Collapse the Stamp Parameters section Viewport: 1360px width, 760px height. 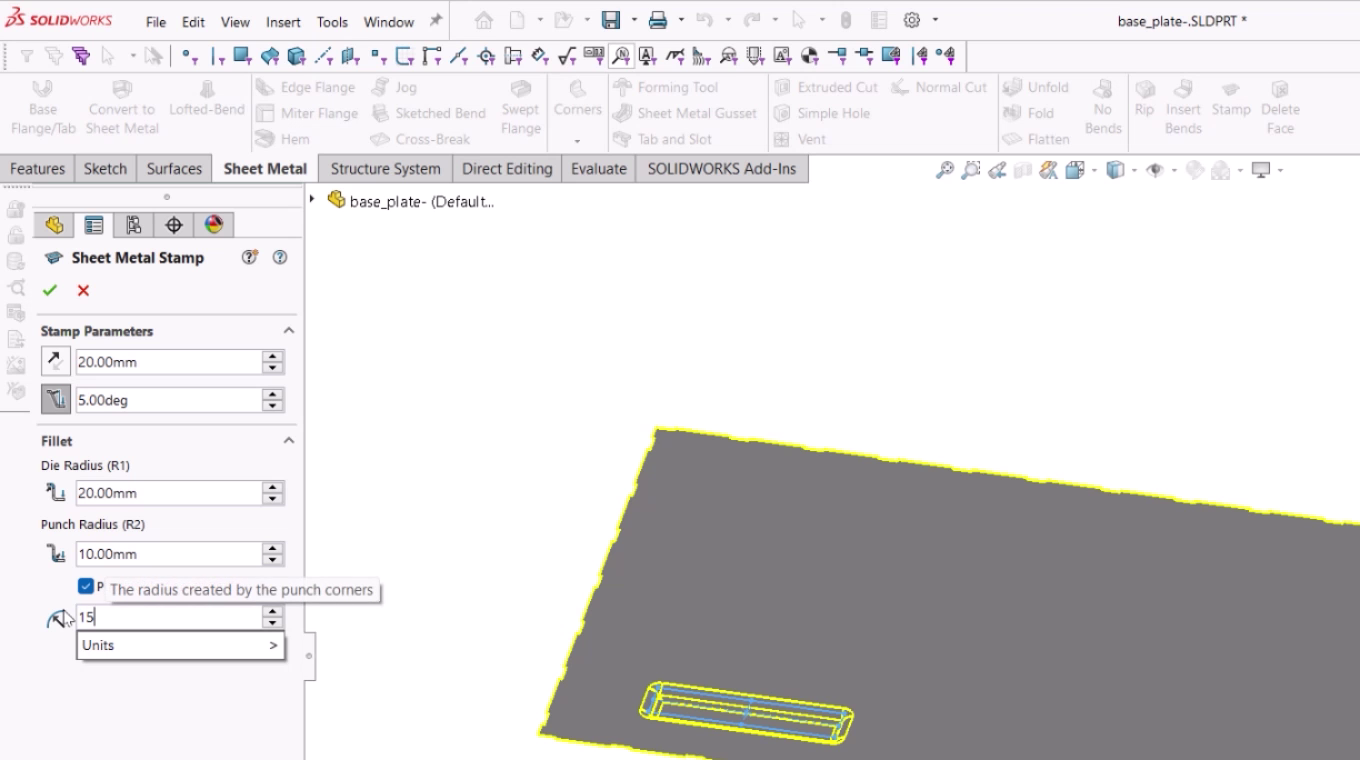(289, 331)
